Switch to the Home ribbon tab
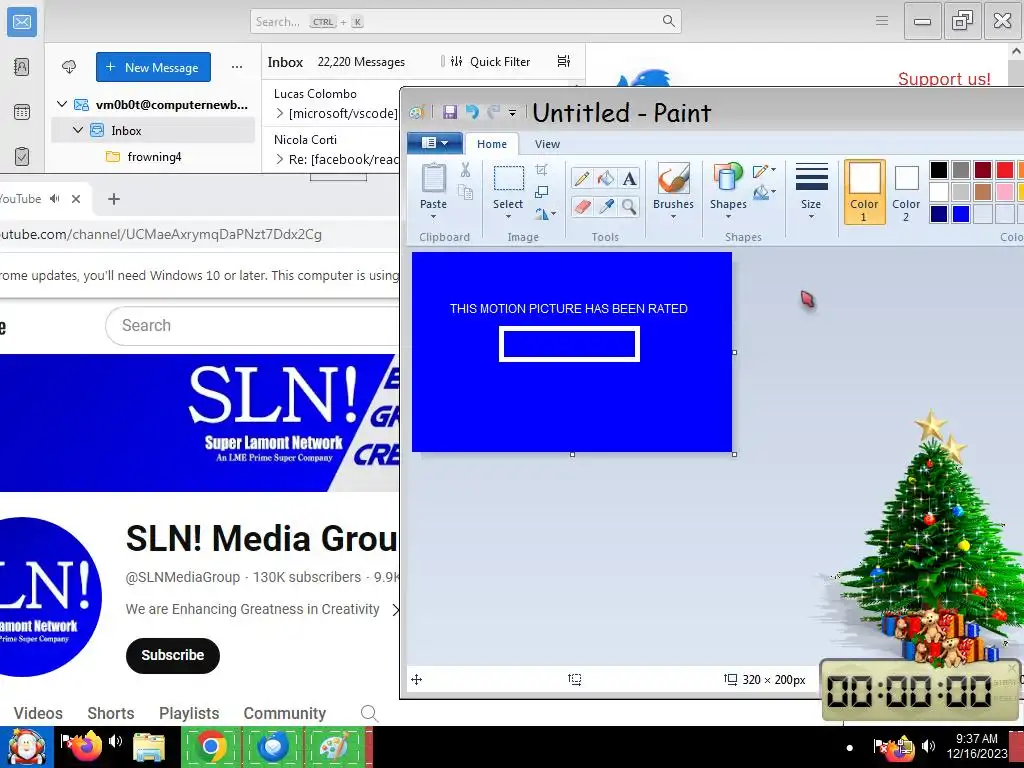 coord(492,144)
